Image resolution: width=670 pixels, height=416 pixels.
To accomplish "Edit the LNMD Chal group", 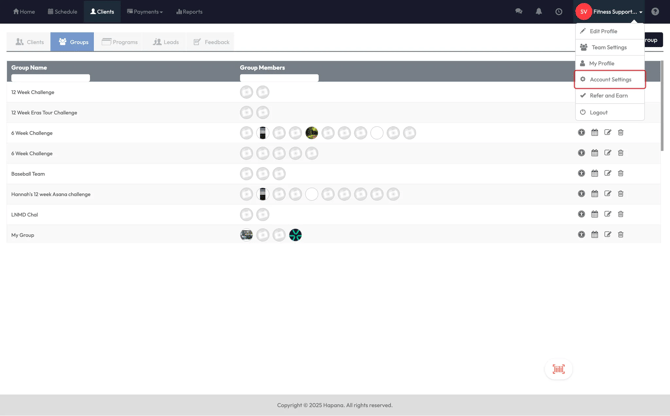I will (607, 214).
